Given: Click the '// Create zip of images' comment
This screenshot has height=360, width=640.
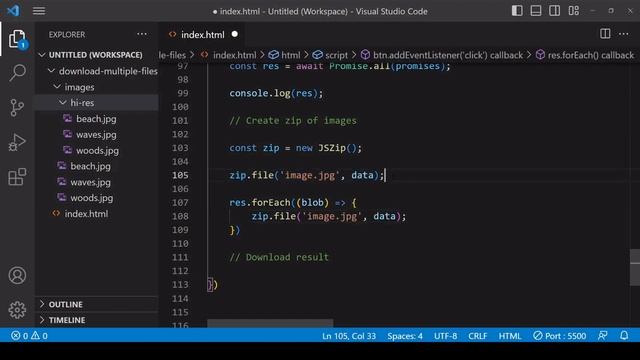Looking at the screenshot, I should click(x=293, y=120).
